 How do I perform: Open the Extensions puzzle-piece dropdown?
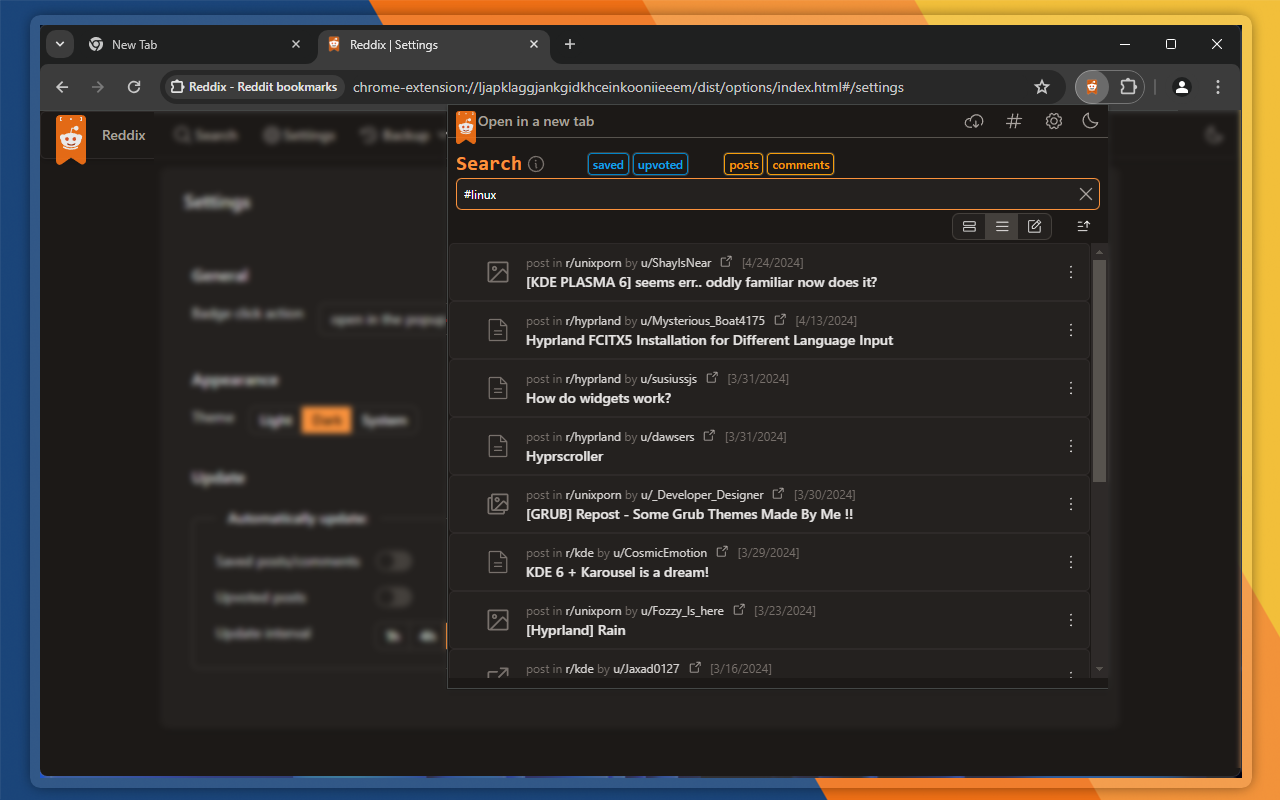tap(1128, 87)
